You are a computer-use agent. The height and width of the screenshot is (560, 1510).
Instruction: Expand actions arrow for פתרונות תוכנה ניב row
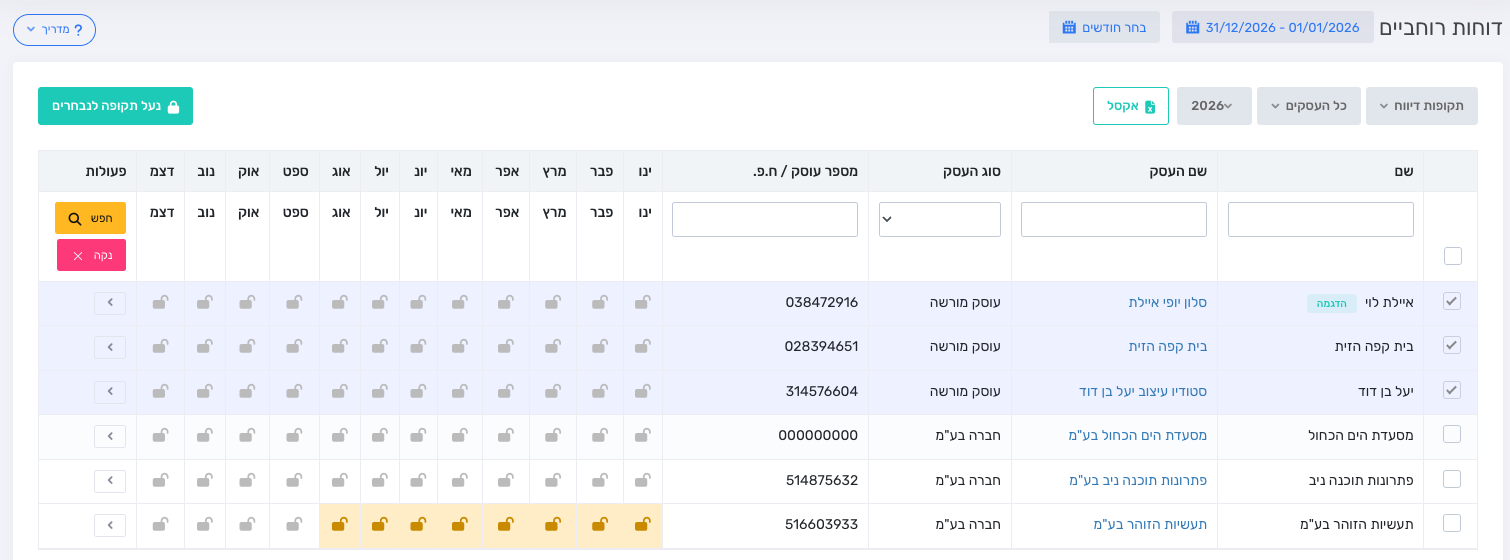[110, 481]
